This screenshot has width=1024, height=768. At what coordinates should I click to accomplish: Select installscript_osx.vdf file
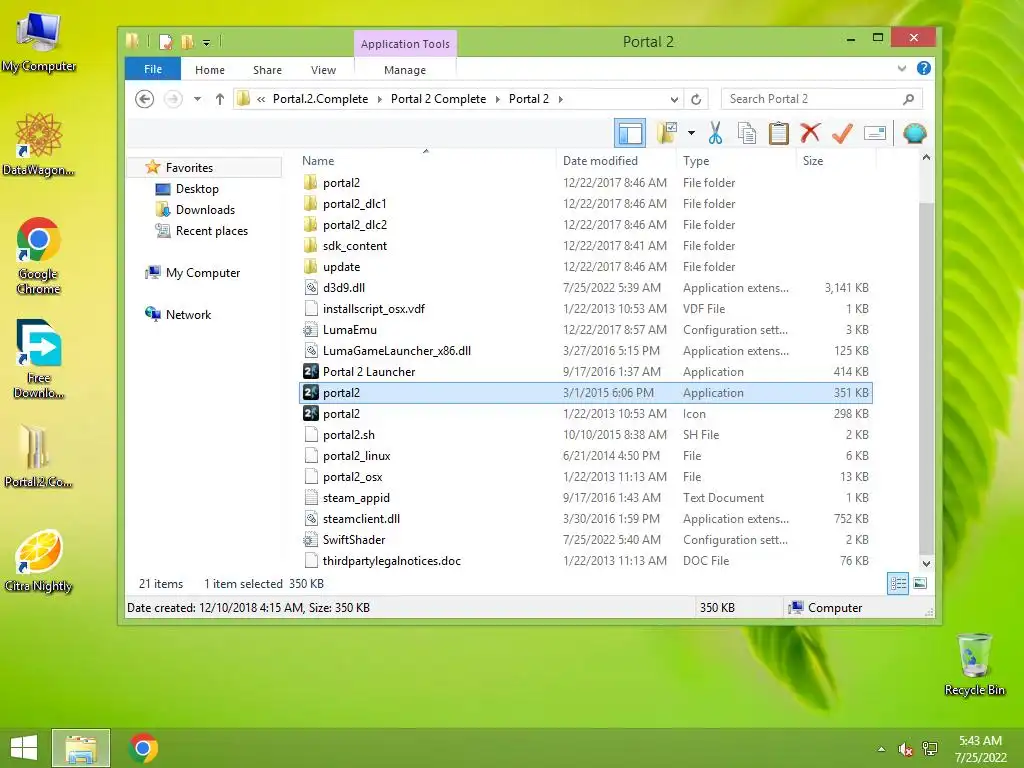coord(586,308)
